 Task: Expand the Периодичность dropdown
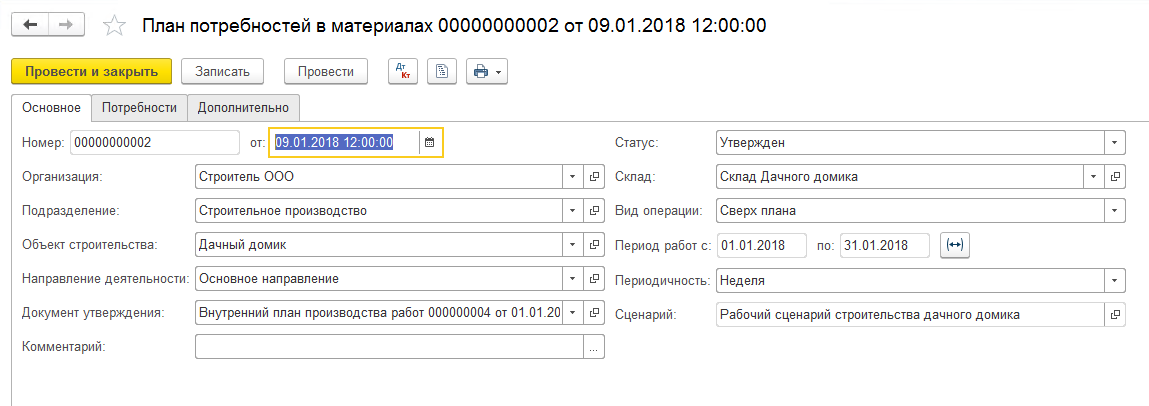pyautogui.click(x=1115, y=280)
